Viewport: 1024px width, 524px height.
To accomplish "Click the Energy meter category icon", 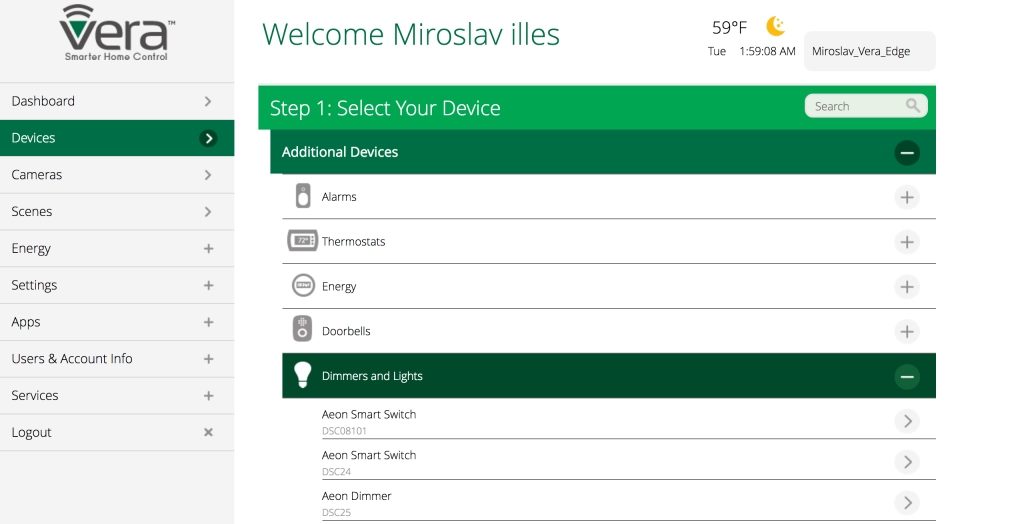I will (x=303, y=286).
